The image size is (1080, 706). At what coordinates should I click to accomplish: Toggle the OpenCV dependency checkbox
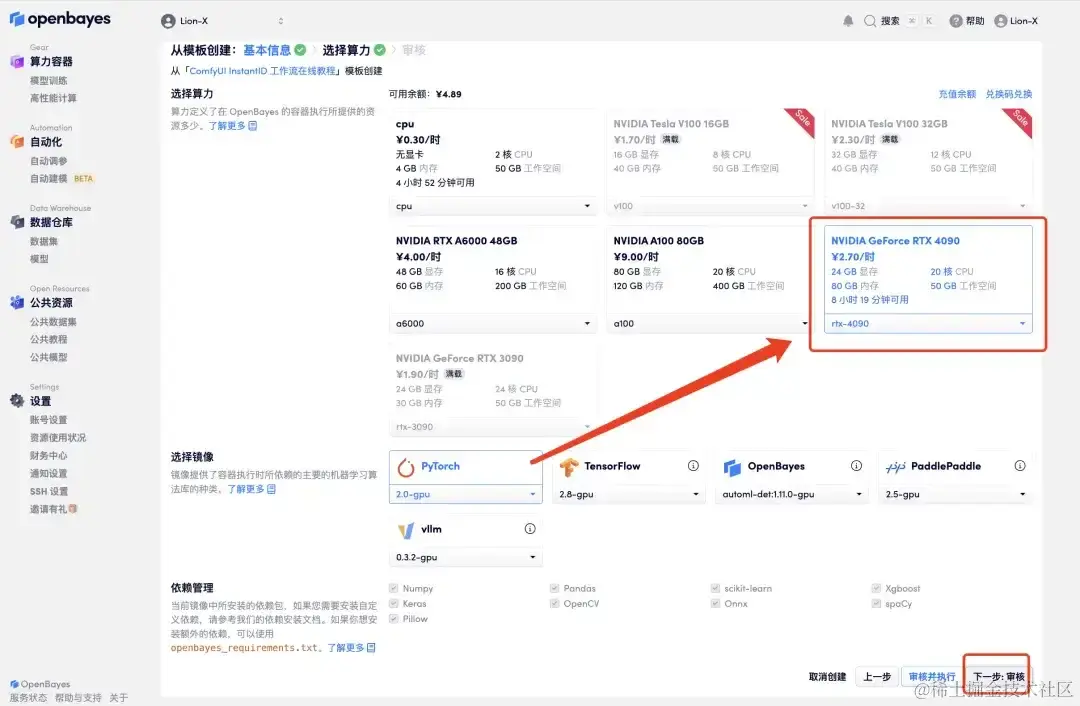[554, 603]
